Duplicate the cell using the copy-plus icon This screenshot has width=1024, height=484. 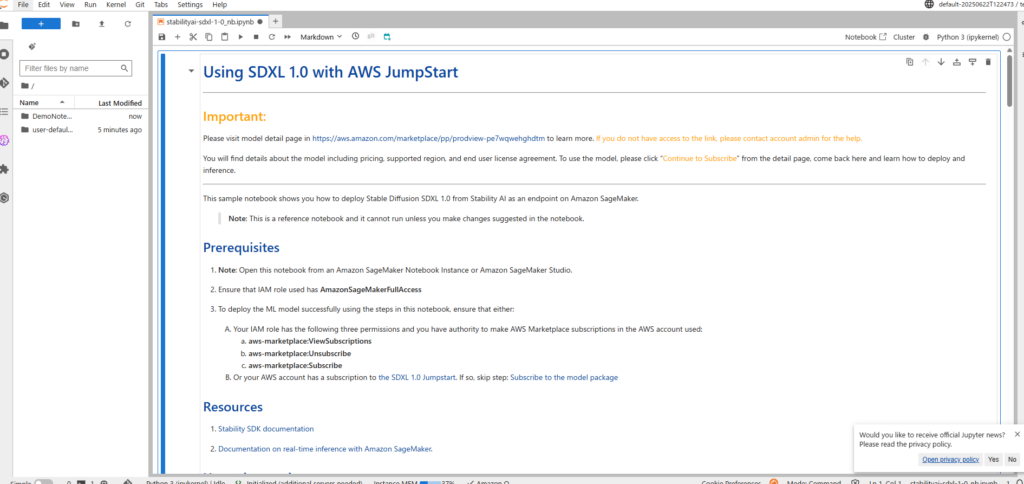(x=909, y=62)
